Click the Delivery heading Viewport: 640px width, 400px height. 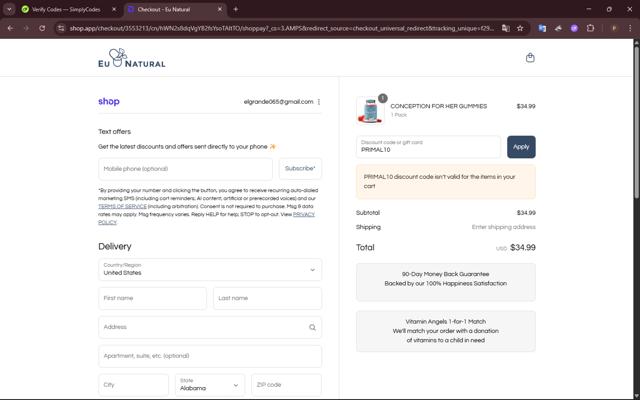click(115, 247)
